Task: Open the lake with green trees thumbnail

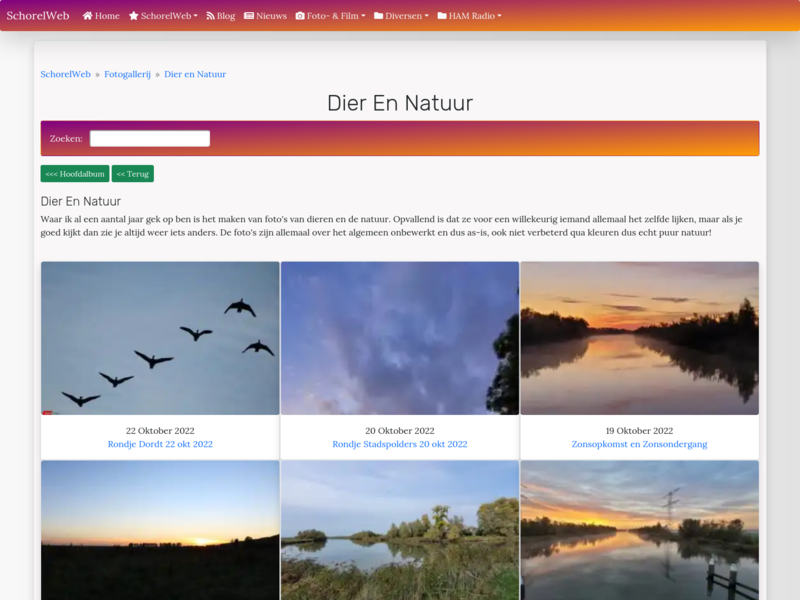Action: coord(400,530)
